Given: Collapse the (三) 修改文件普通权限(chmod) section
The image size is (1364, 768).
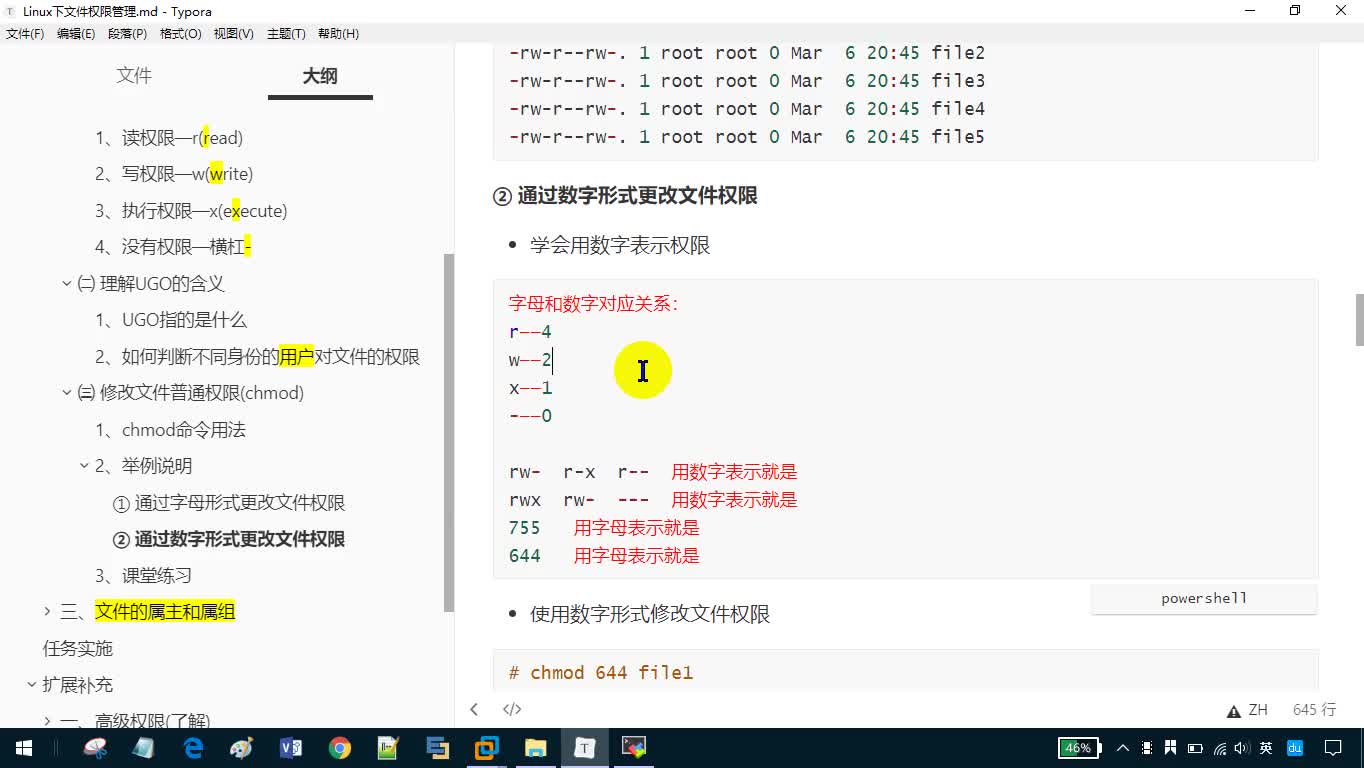Looking at the screenshot, I should tap(67, 393).
